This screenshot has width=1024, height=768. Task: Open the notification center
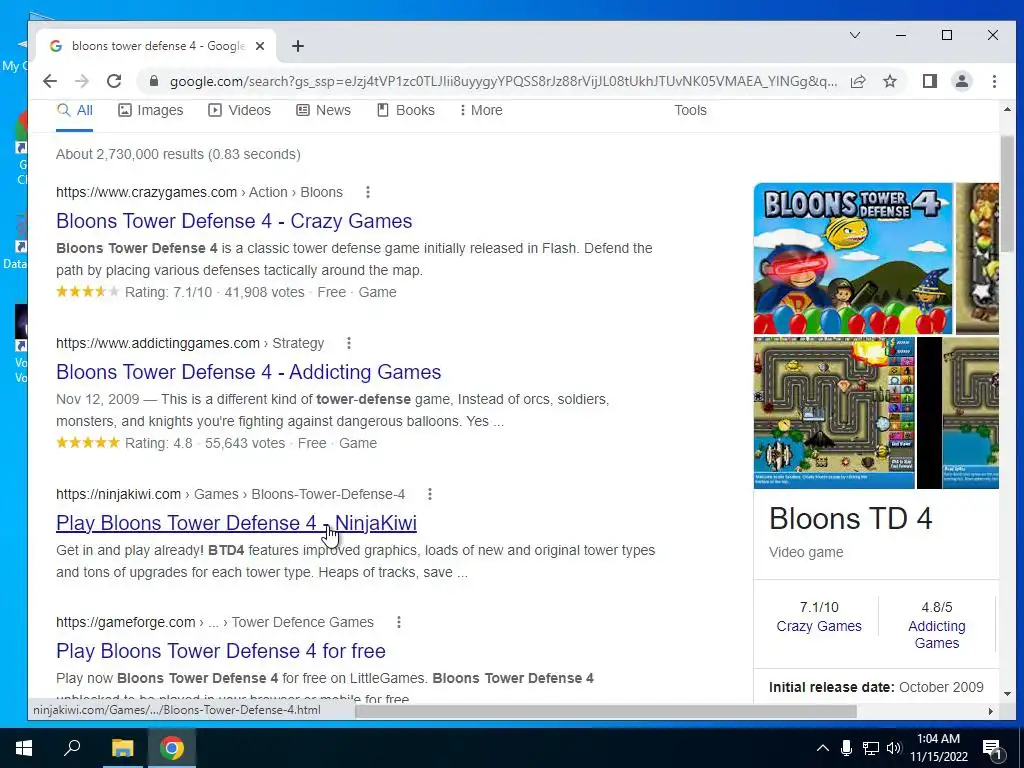point(993,748)
